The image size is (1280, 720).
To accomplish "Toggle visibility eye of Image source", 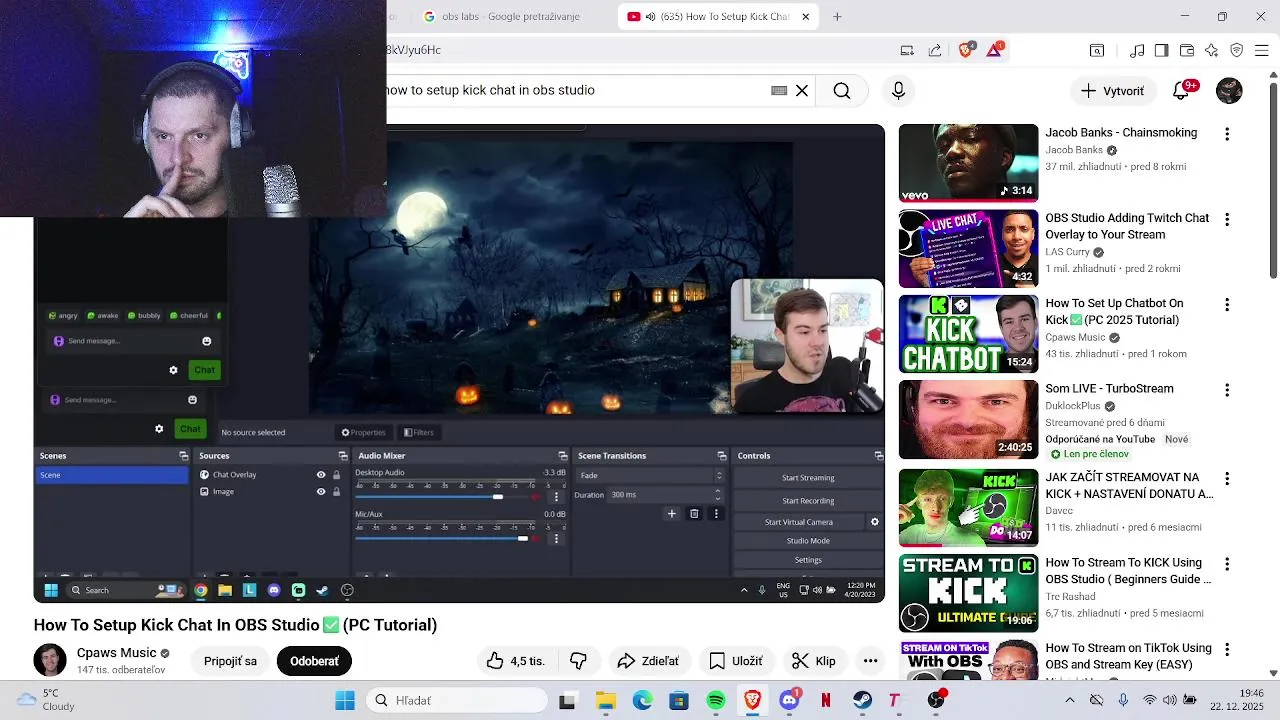I will (x=321, y=492).
